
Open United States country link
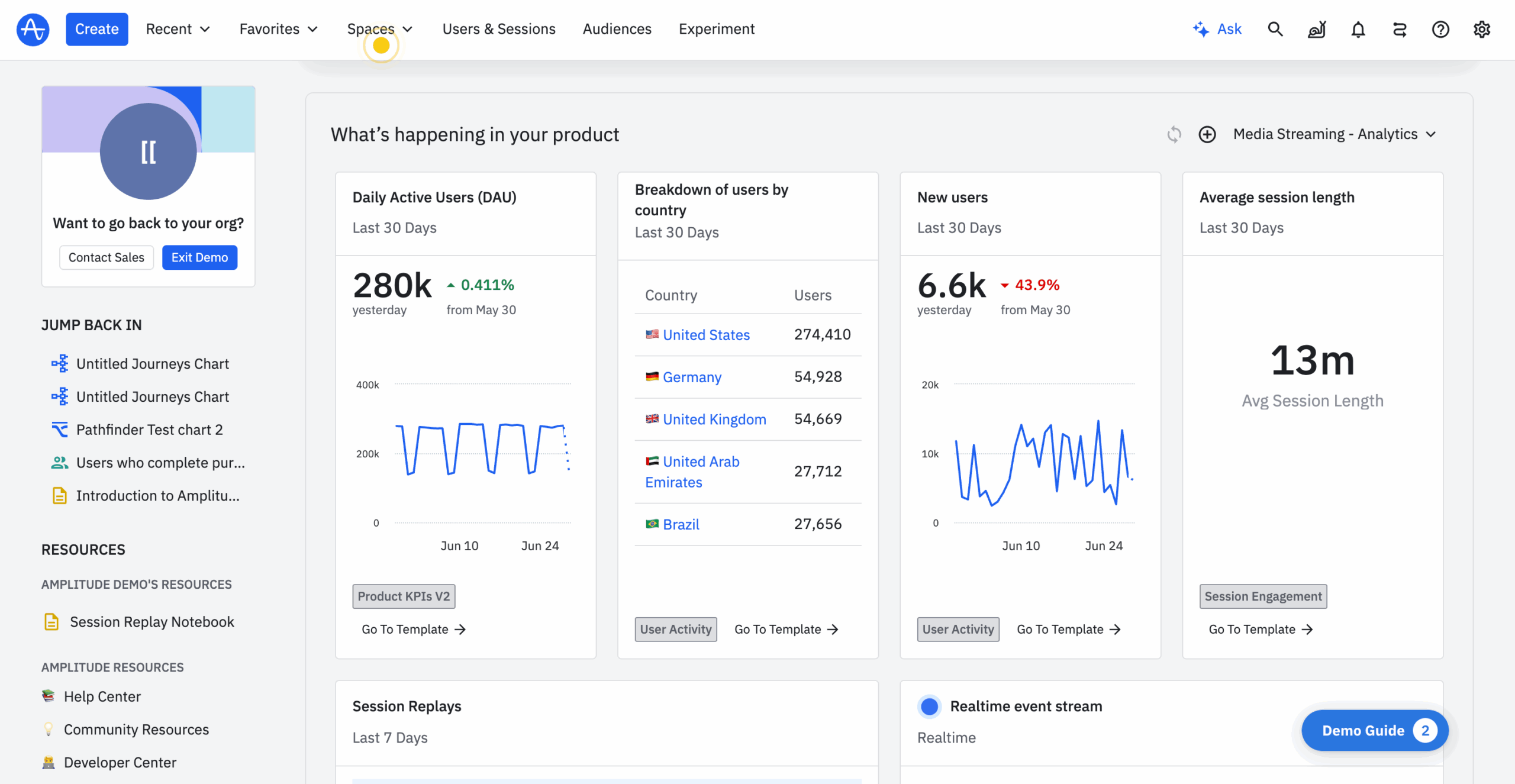point(705,335)
